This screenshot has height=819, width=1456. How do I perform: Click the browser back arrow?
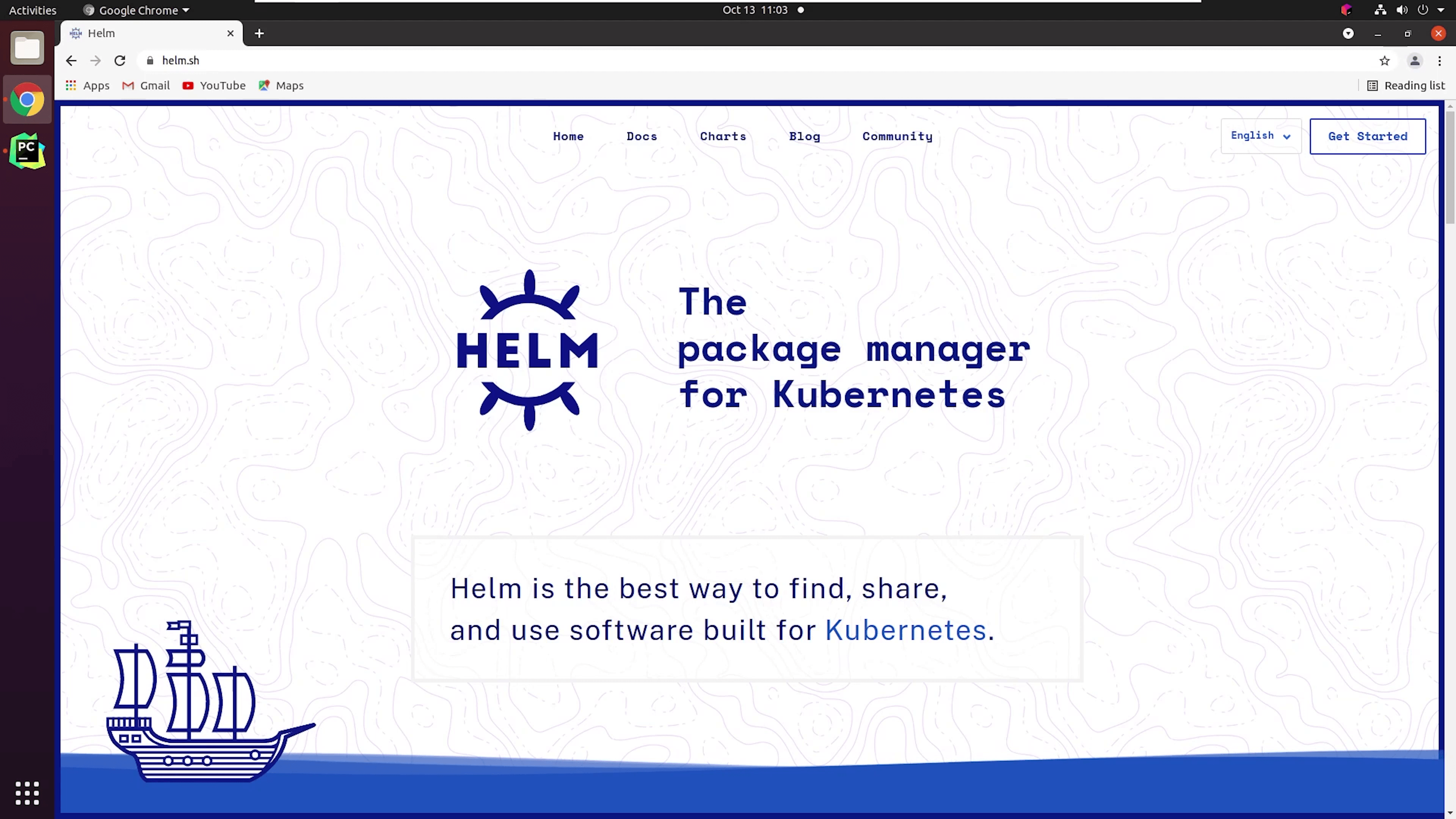71,61
